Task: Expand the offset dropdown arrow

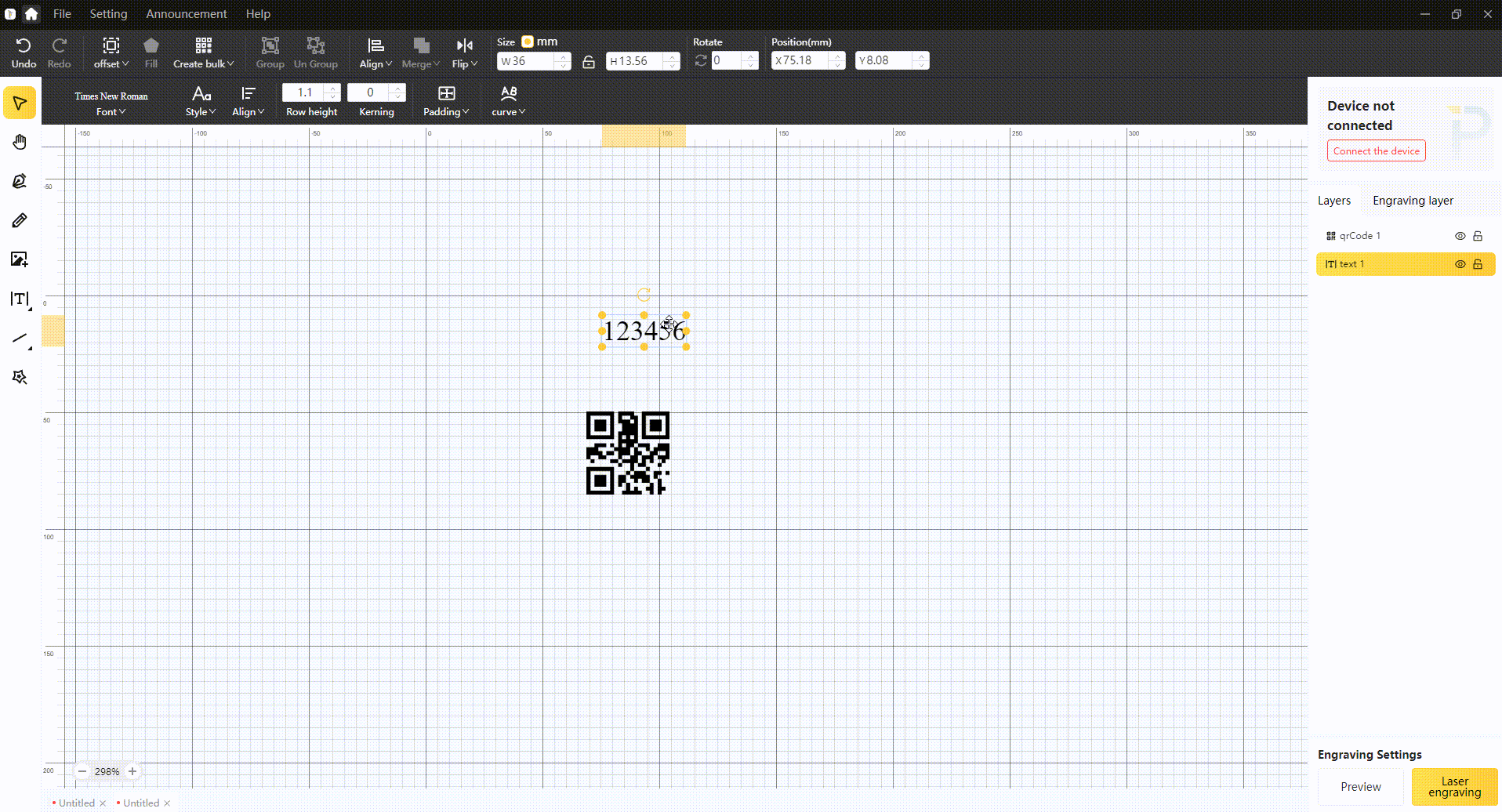Action: [125, 64]
